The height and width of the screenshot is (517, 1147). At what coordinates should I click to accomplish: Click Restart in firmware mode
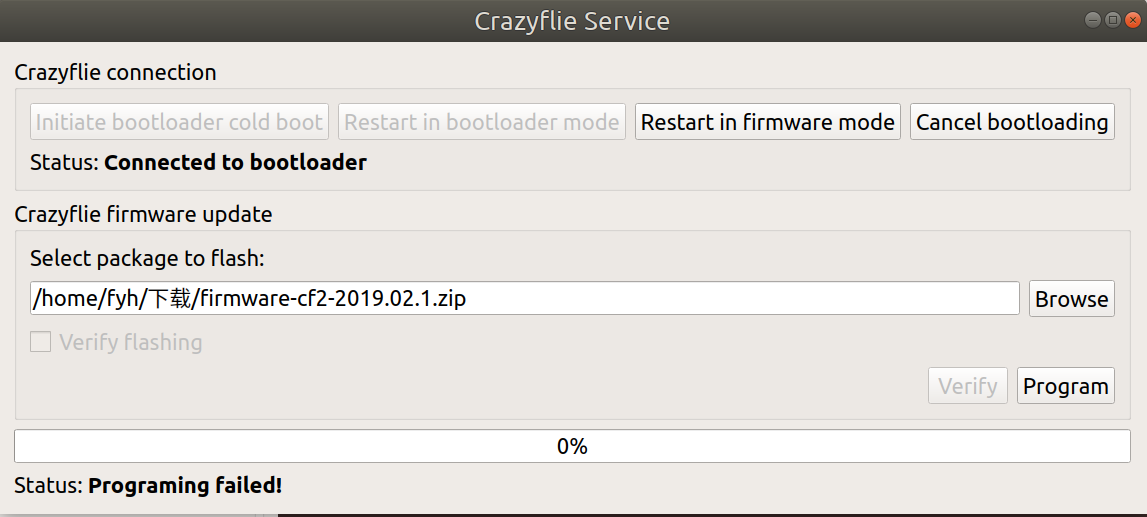coord(767,122)
